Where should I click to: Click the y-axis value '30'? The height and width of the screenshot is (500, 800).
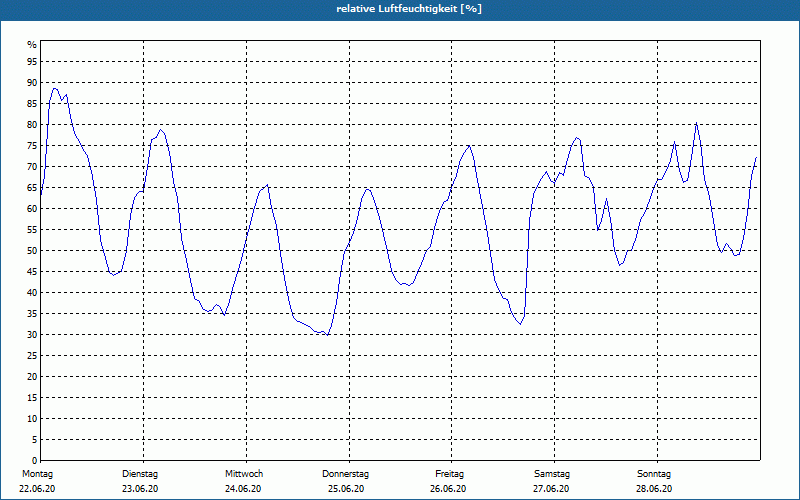pos(32,335)
